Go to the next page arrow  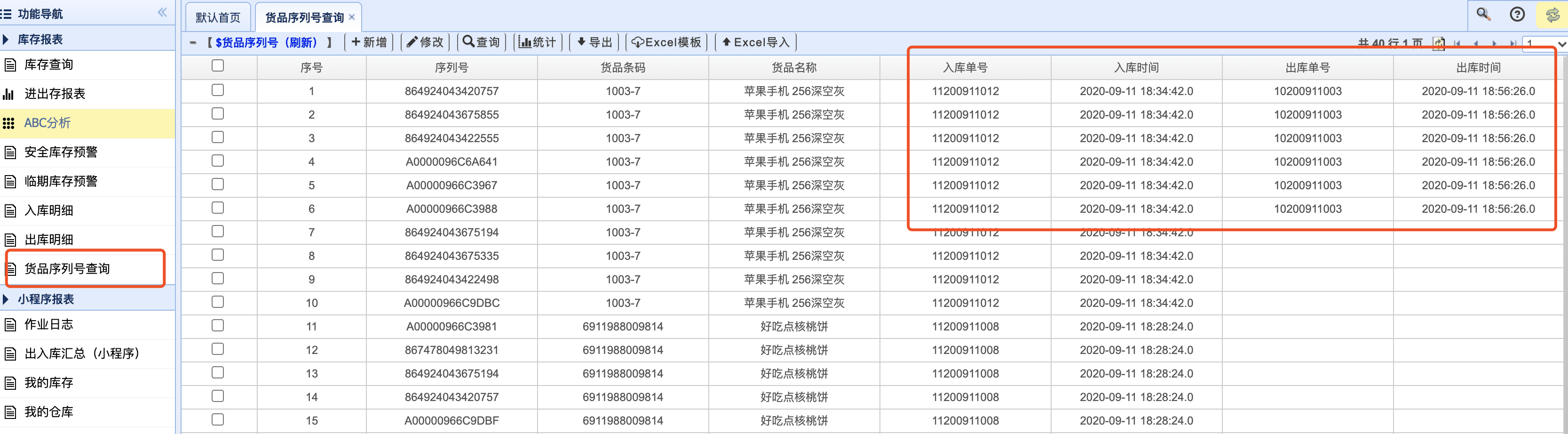click(x=1494, y=43)
